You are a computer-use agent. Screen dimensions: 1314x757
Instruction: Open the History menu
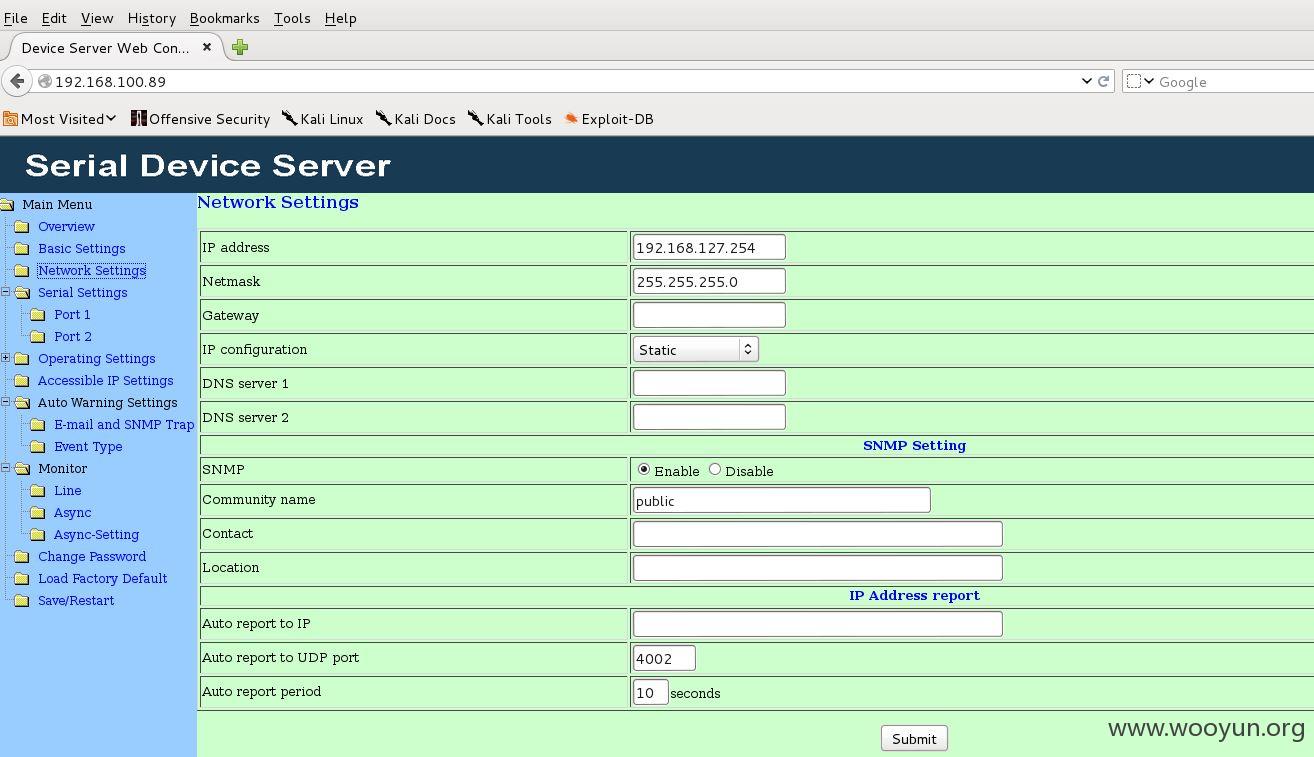pyautogui.click(x=152, y=18)
